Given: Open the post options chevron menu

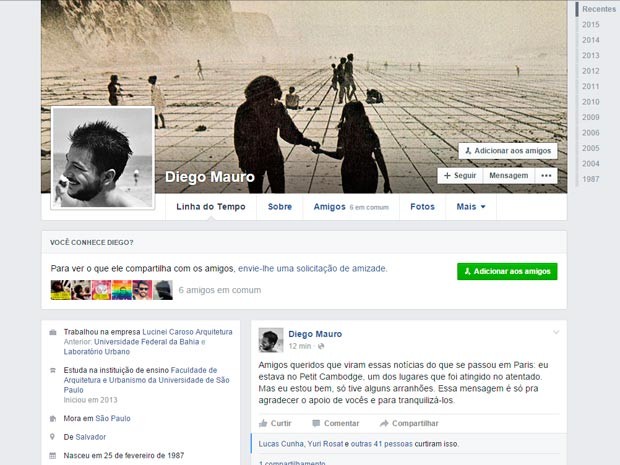Looking at the screenshot, I should click(x=556, y=331).
